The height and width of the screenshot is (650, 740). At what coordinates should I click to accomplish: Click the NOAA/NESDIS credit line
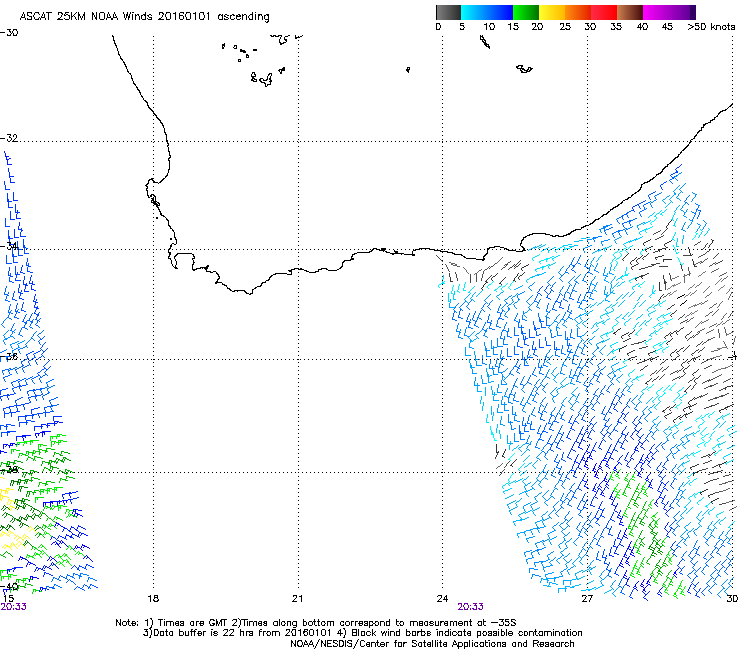(x=432, y=644)
